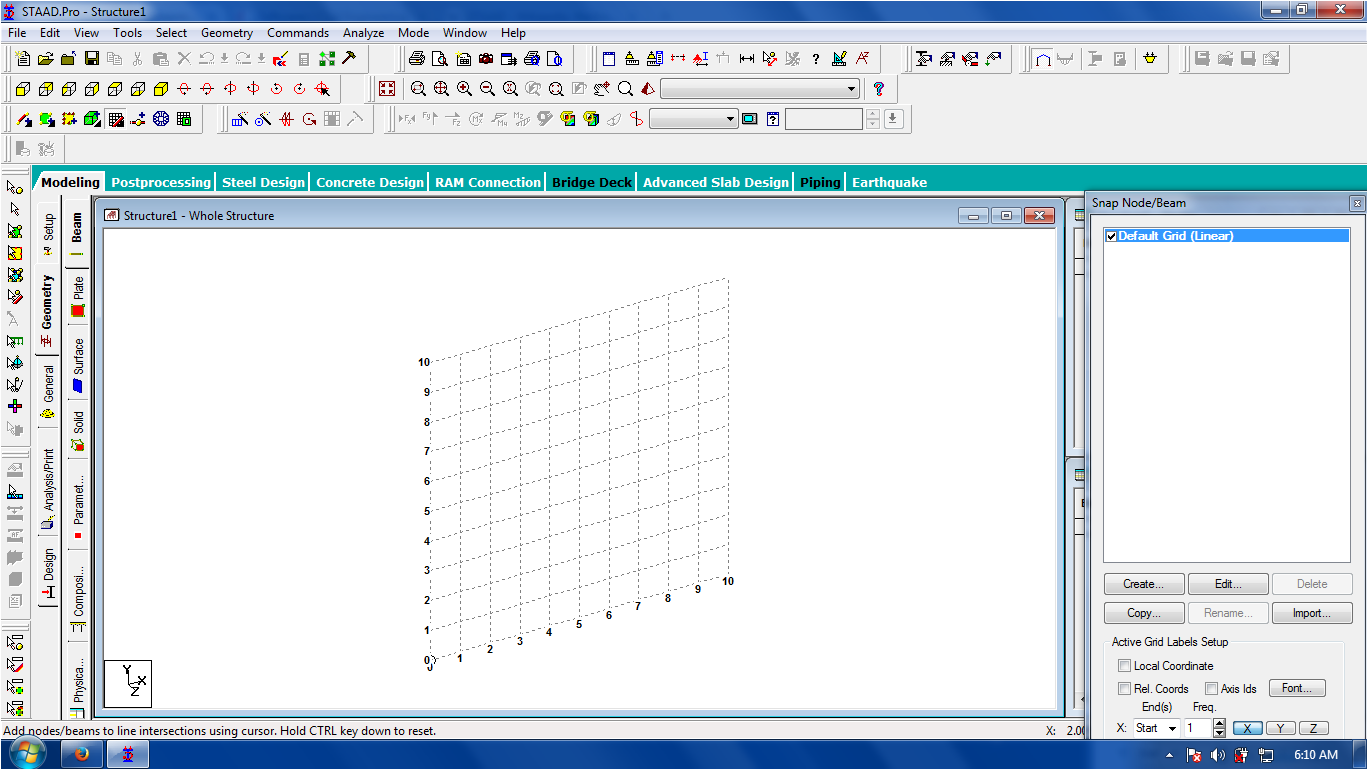Viewport: 1368px width, 770px height.
Task: Click the Freq. spinner arrows
Action: click(x=1219, y=728)
